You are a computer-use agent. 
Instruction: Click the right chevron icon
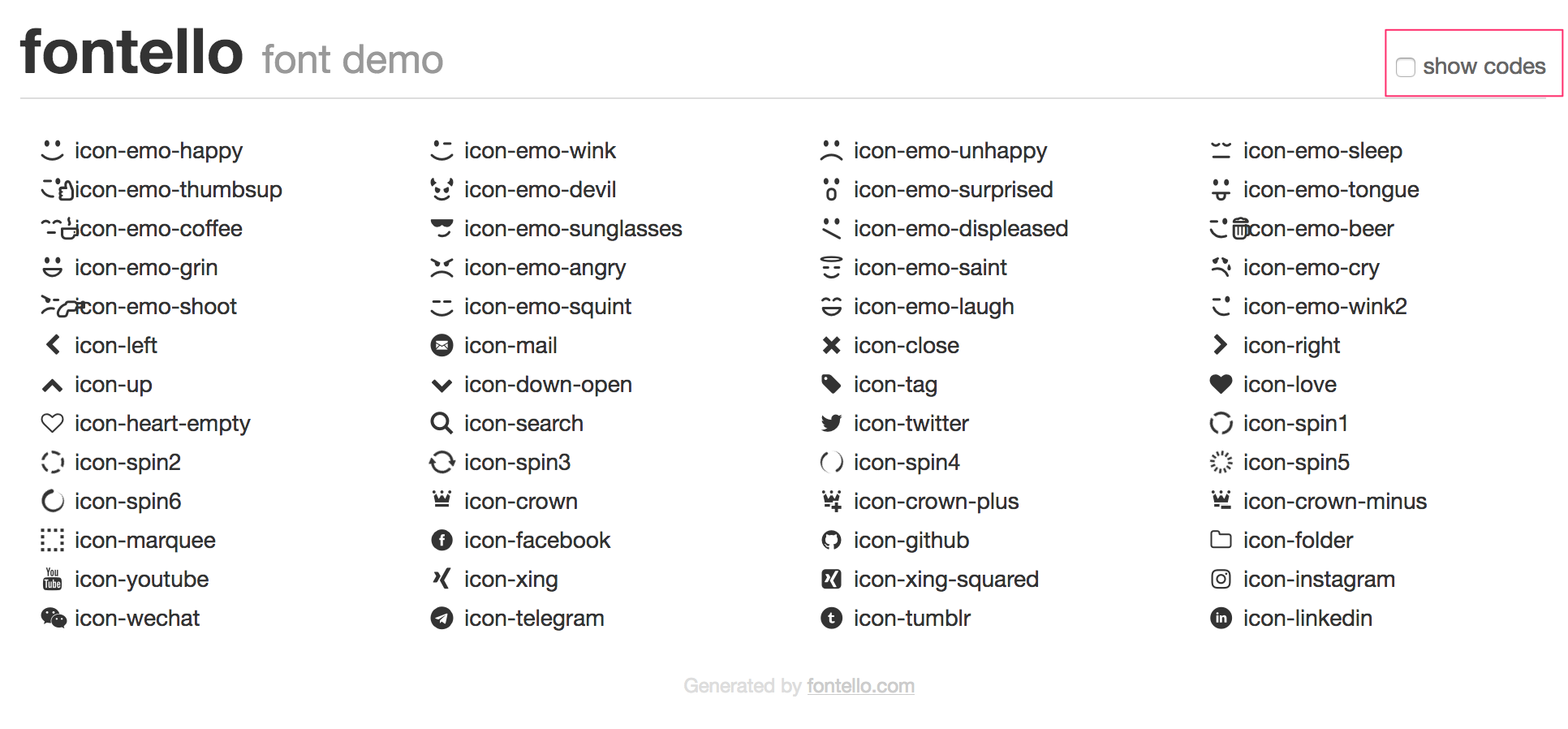tap(1220, 345)
